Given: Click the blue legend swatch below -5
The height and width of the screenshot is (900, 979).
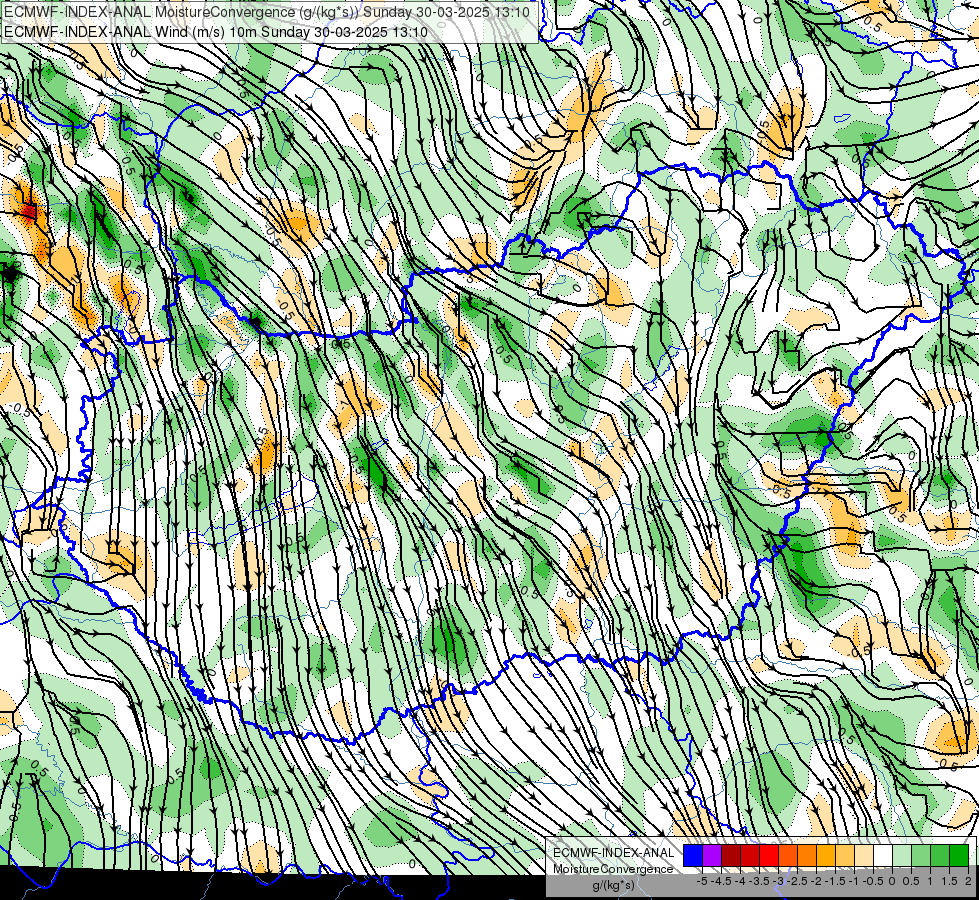Looking at the screenshot, I should click(x=692, y=856).
